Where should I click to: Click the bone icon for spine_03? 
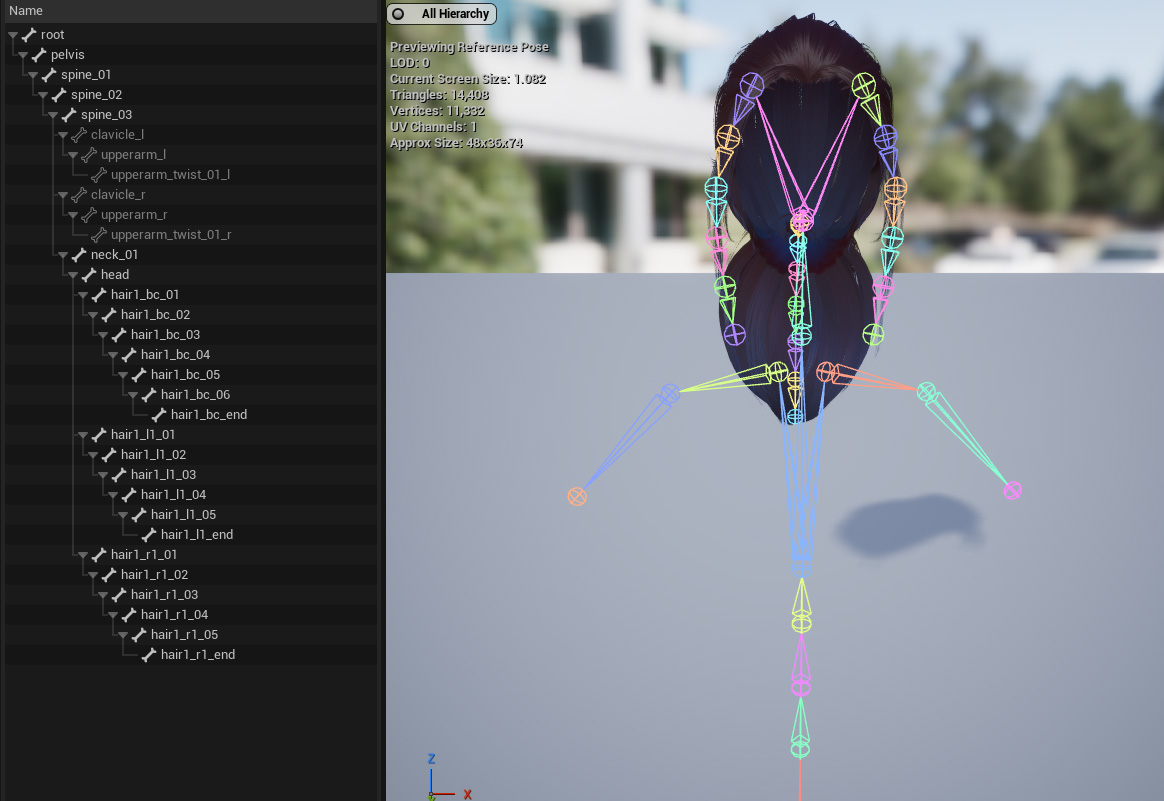(69, 114)
